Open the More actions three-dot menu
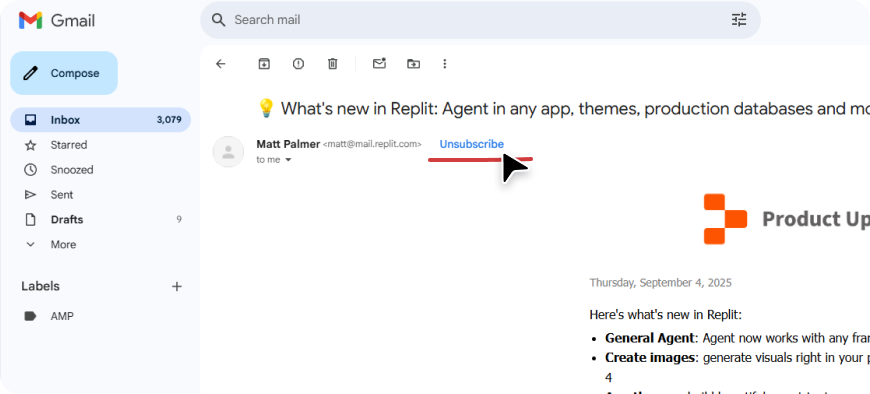 coord(444,64)
